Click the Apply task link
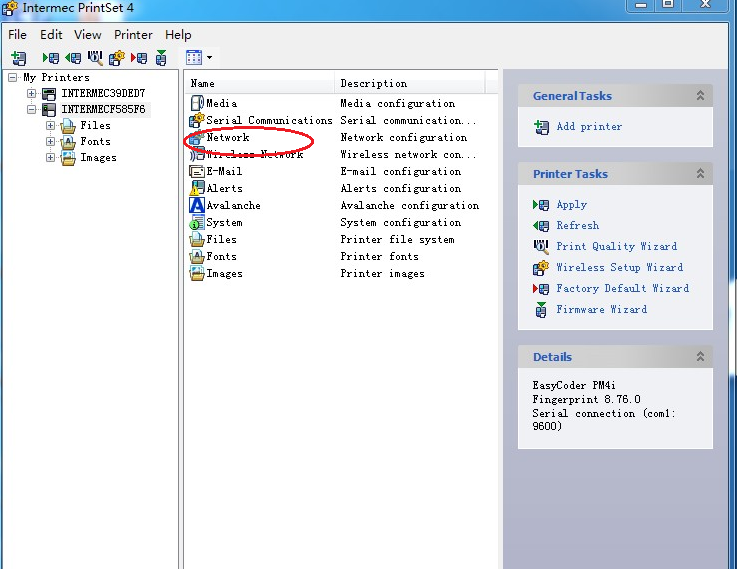Viewport: 748px width, 569px height. point(571,205)
